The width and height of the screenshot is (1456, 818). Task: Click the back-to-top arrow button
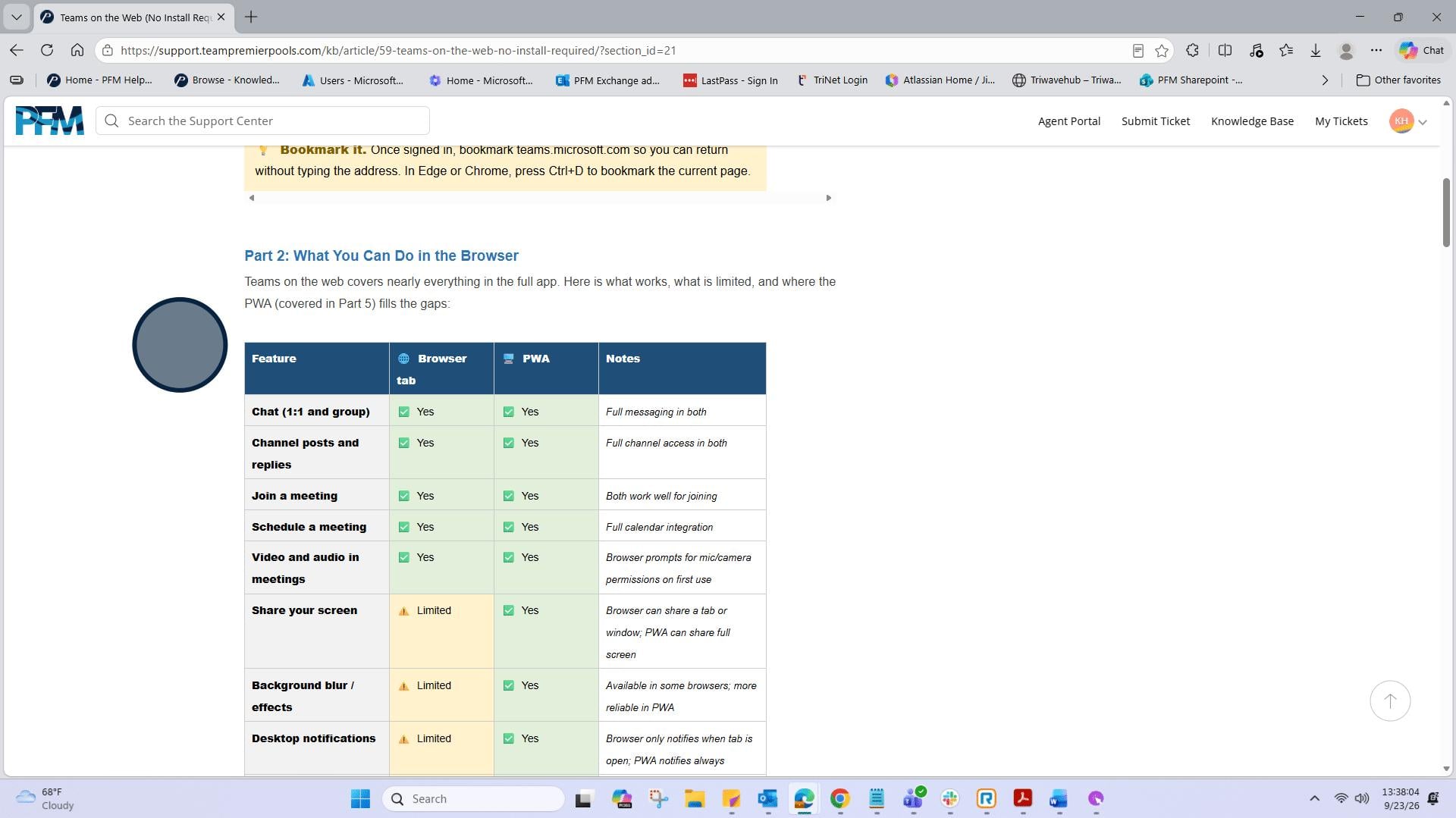(1390, 701)
